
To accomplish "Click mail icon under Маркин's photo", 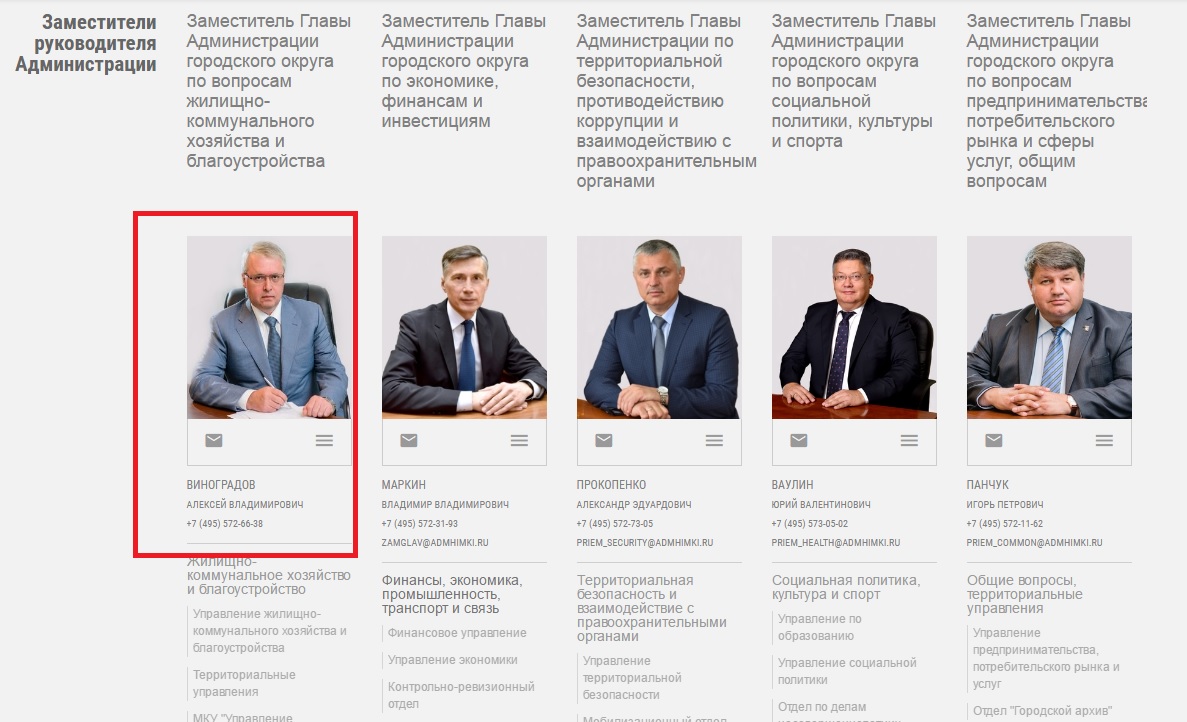I will pyautogui.click(x=409, y=440).
